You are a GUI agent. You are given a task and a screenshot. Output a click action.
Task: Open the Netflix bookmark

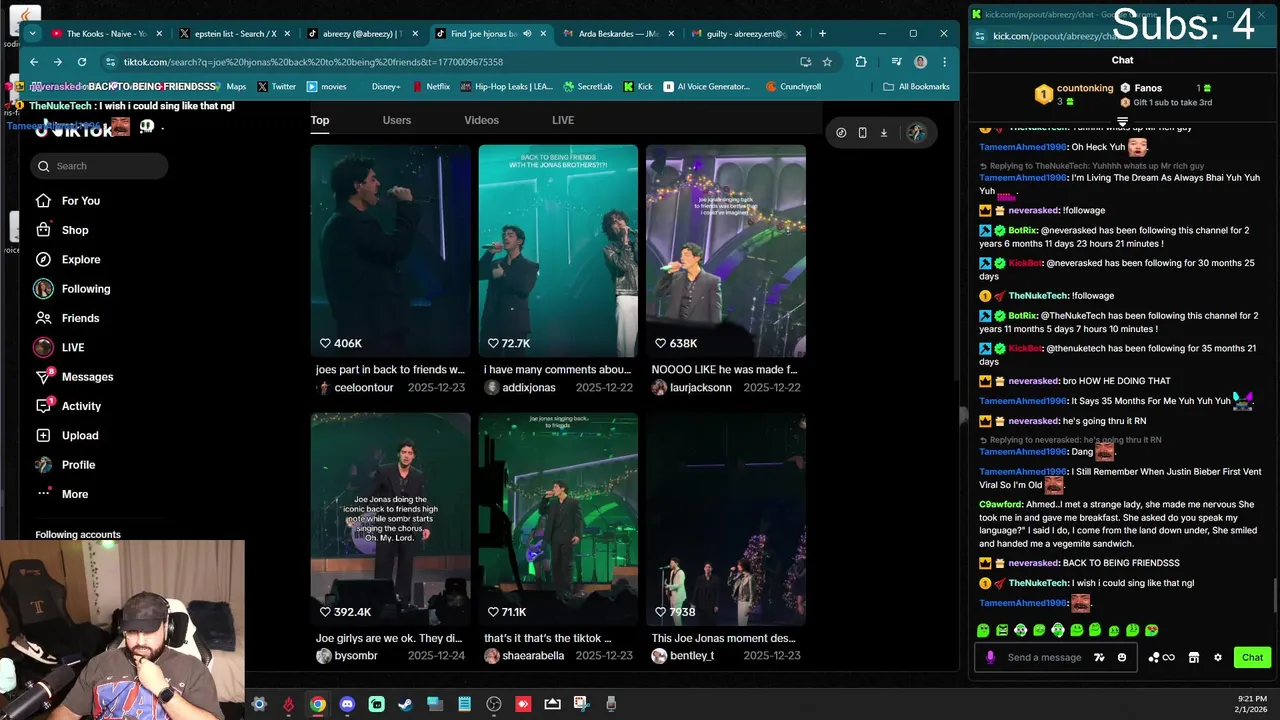[430, 87]
